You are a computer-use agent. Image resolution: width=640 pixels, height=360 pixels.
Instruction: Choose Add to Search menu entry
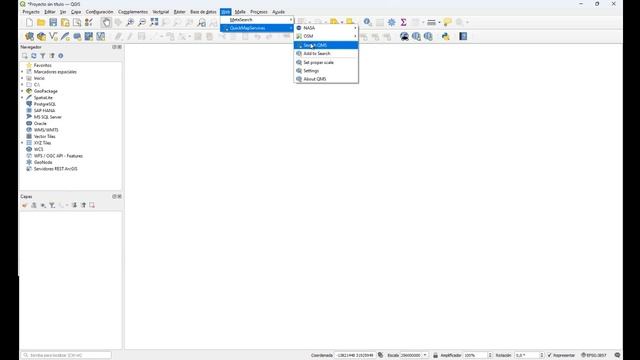click(326, 53)
